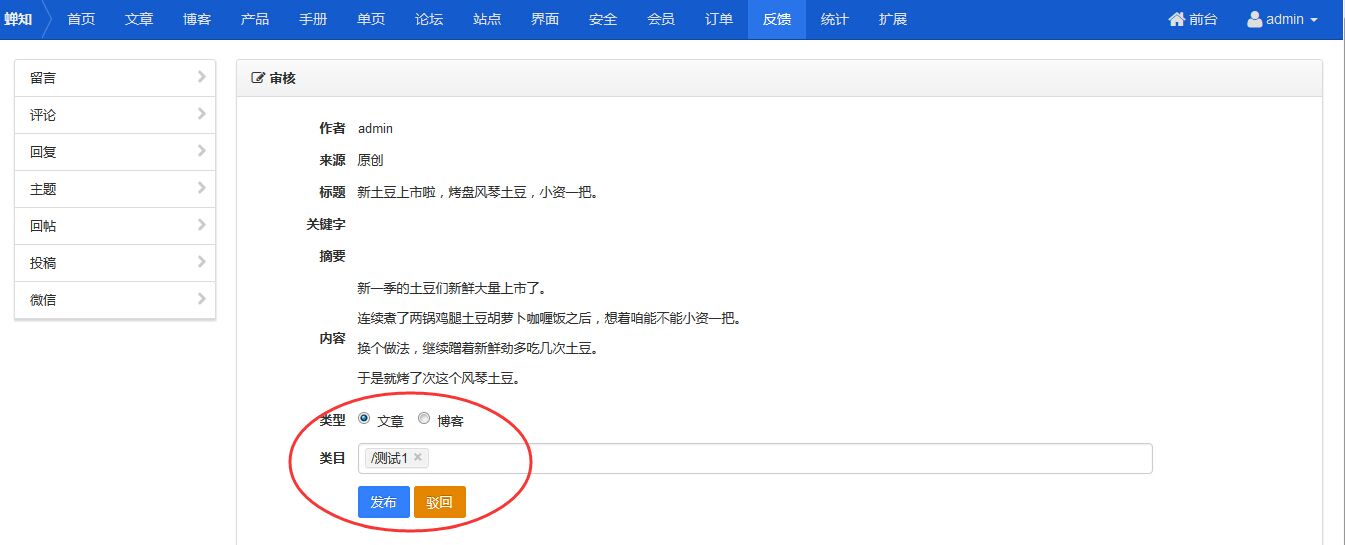The width and height of the screenshot is (1345, 545).
Task: Open the 统计 top menu
Action: coord(835,19)
